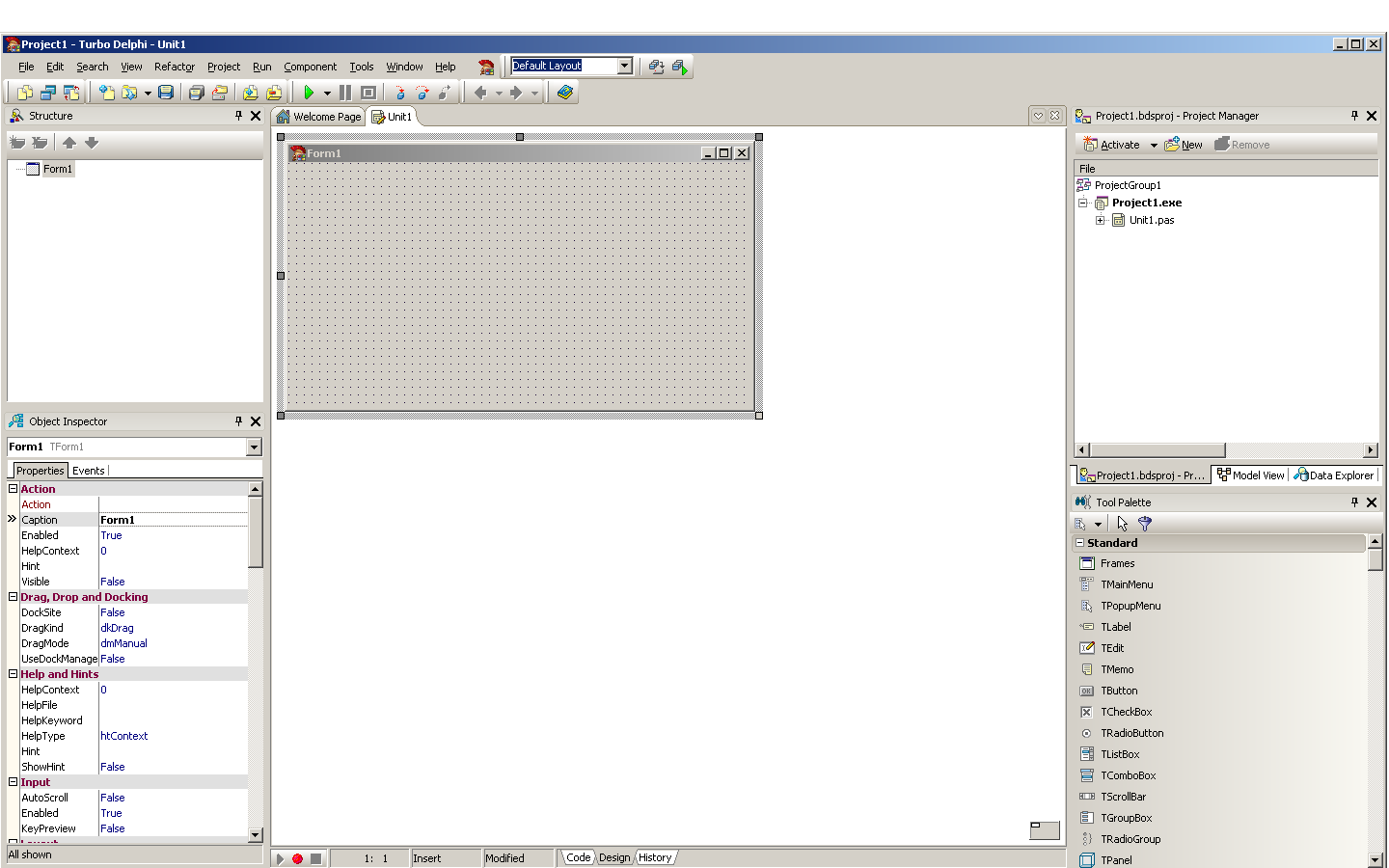Start macro recording with red dot
This screenshot has height=868, width=1389.
pyautogui.click(x=298, y=858)
